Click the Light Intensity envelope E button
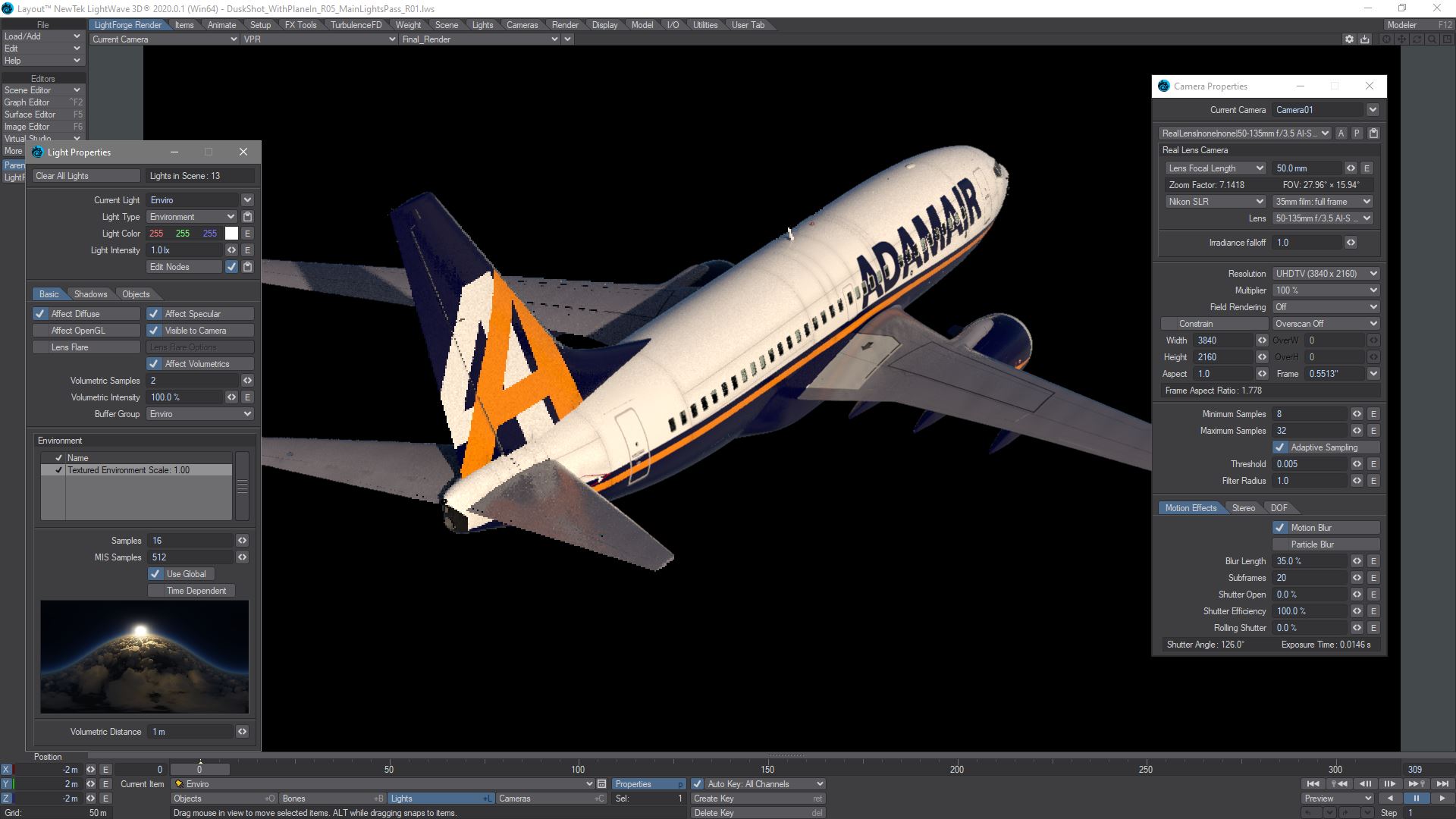 [247, 250]
